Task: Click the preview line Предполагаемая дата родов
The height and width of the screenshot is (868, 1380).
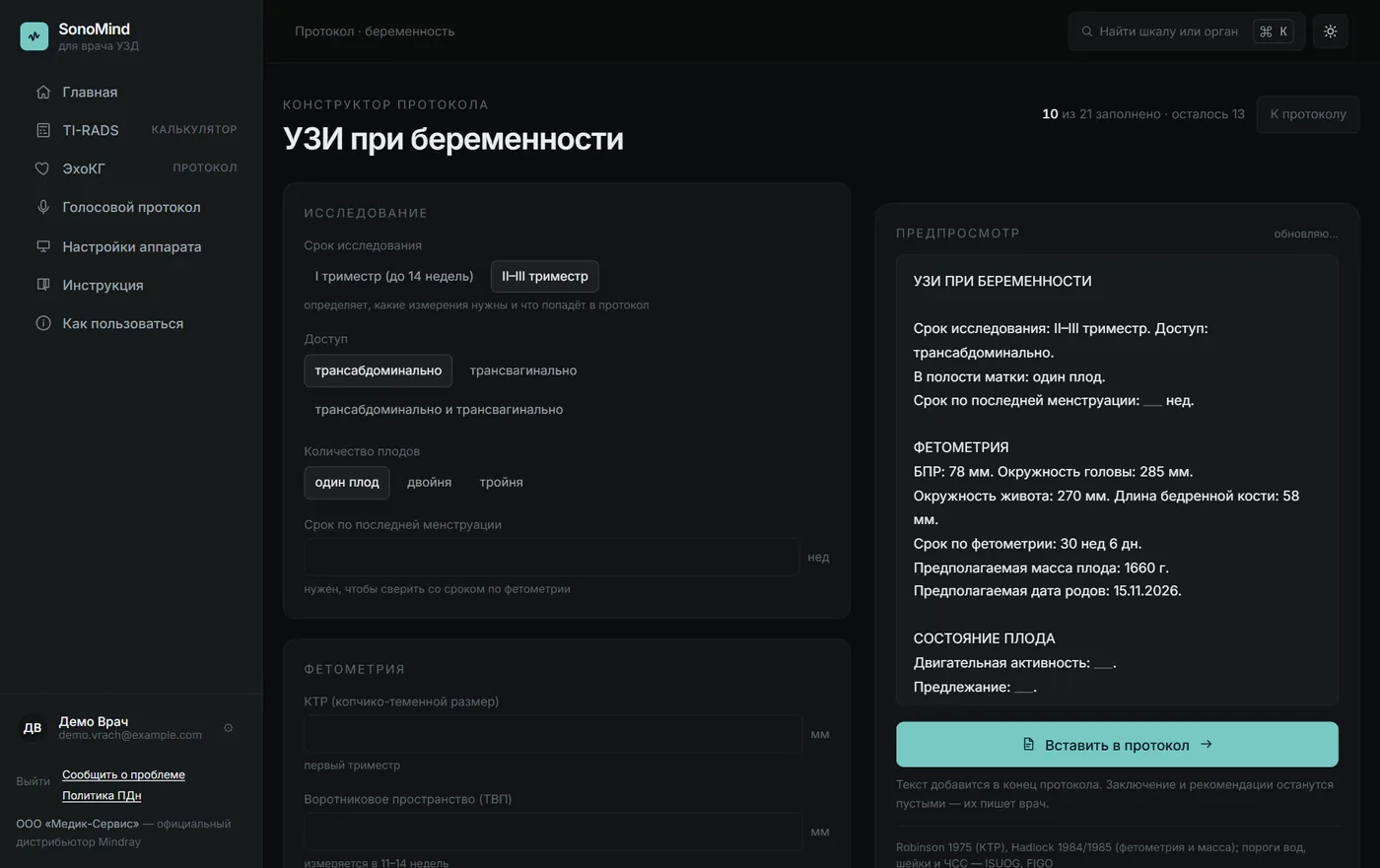Action: pos(1047,591)
